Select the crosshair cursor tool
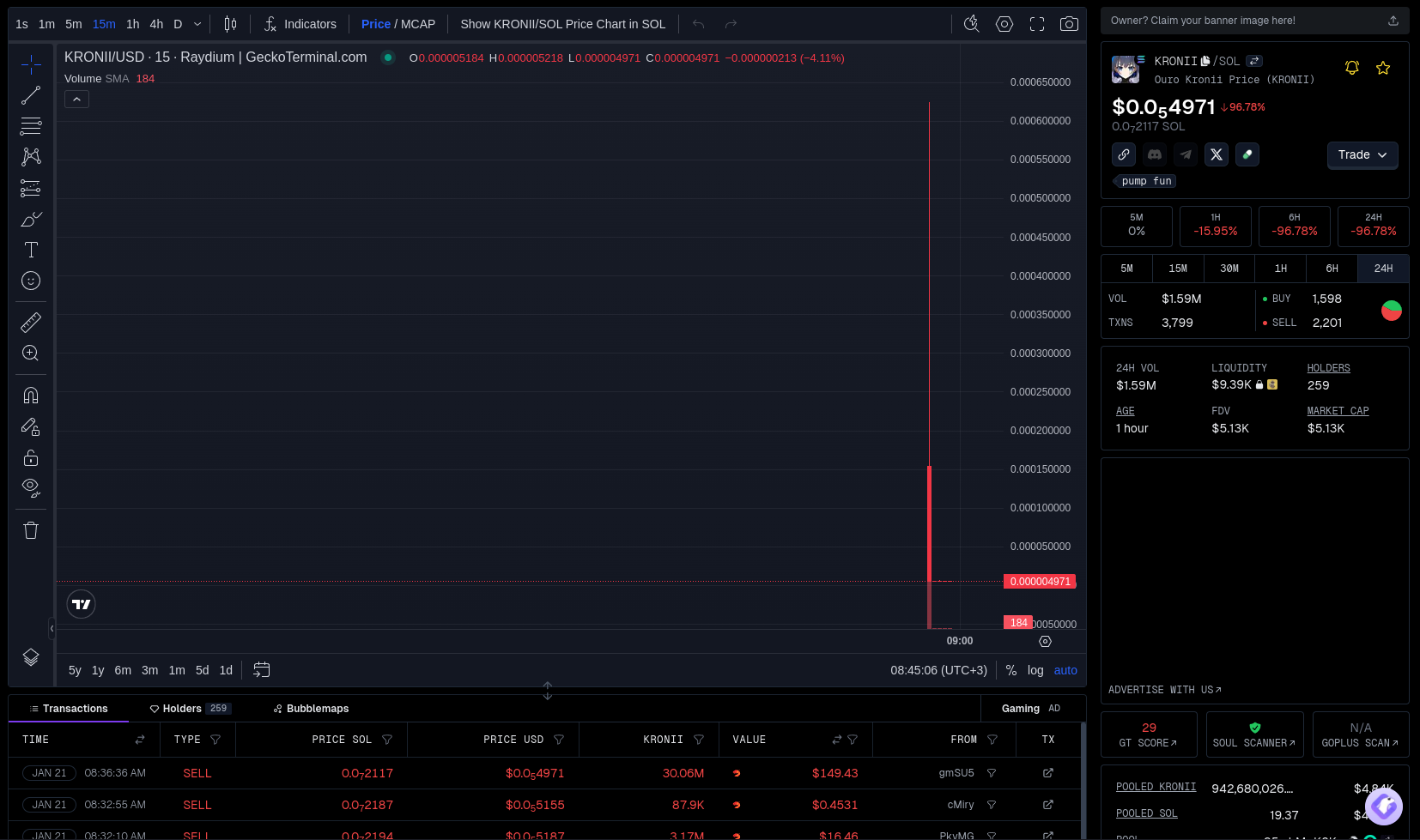The image size is (1420, 840). tap(31, 64)
